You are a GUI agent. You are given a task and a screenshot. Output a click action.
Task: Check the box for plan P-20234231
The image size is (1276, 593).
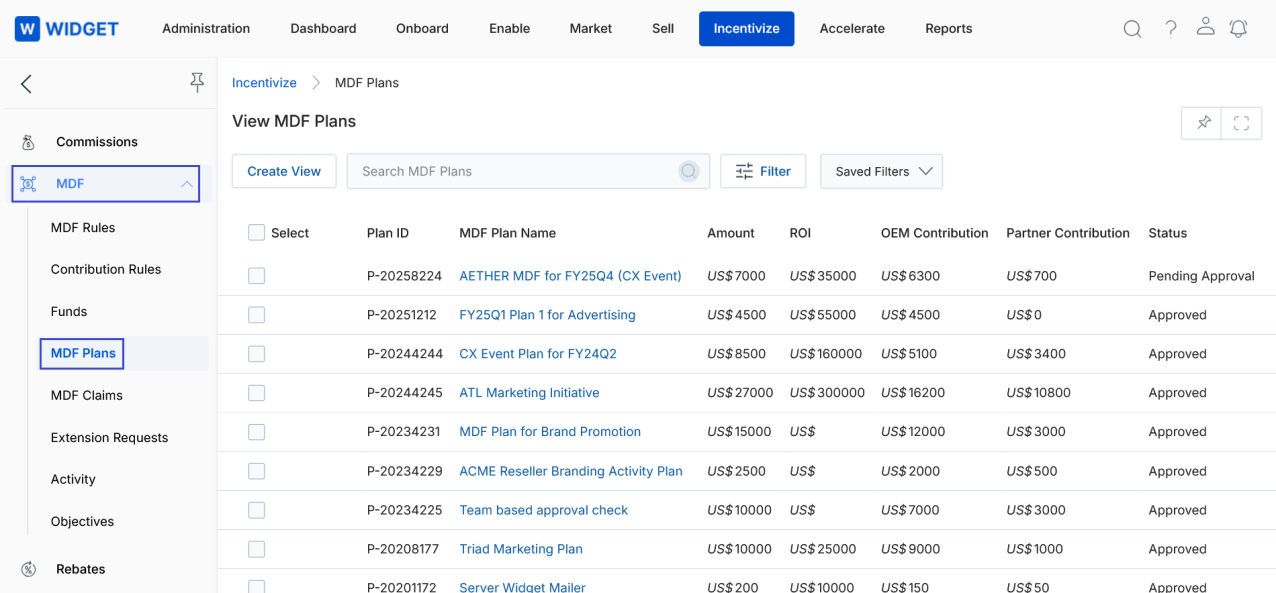click(256, 432)
